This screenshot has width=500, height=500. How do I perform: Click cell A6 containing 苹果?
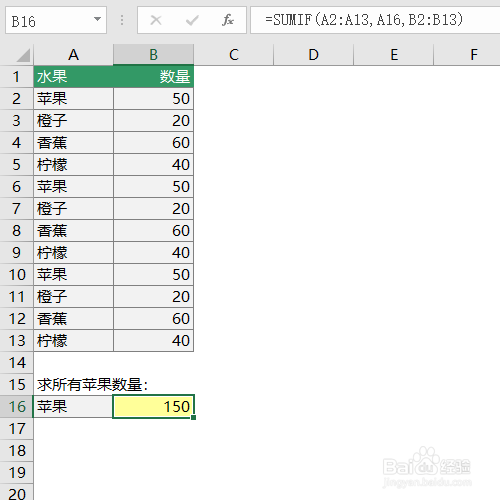[x=73, y=187]
